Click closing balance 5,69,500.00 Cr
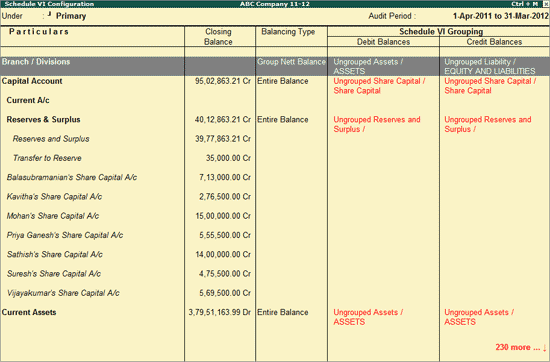 [x=225, y=293]
